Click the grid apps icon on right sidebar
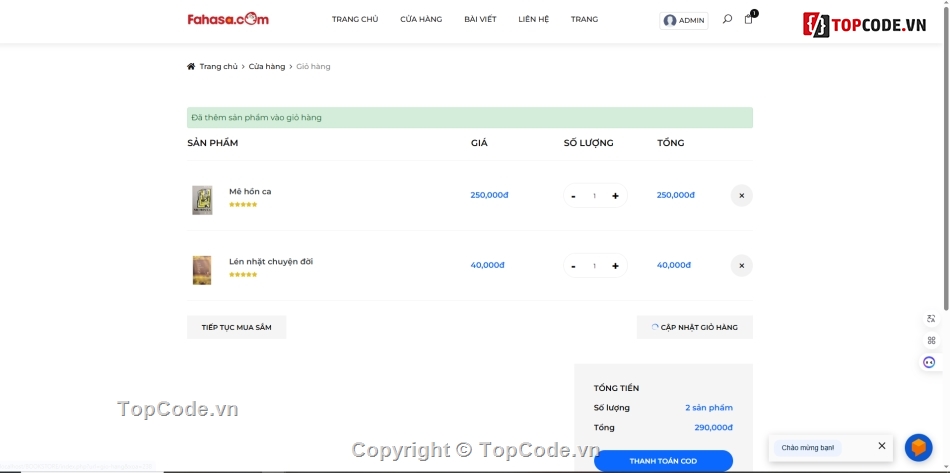Image resolution: width=950 pixels, height=473 pixels. tap(931, 340)
